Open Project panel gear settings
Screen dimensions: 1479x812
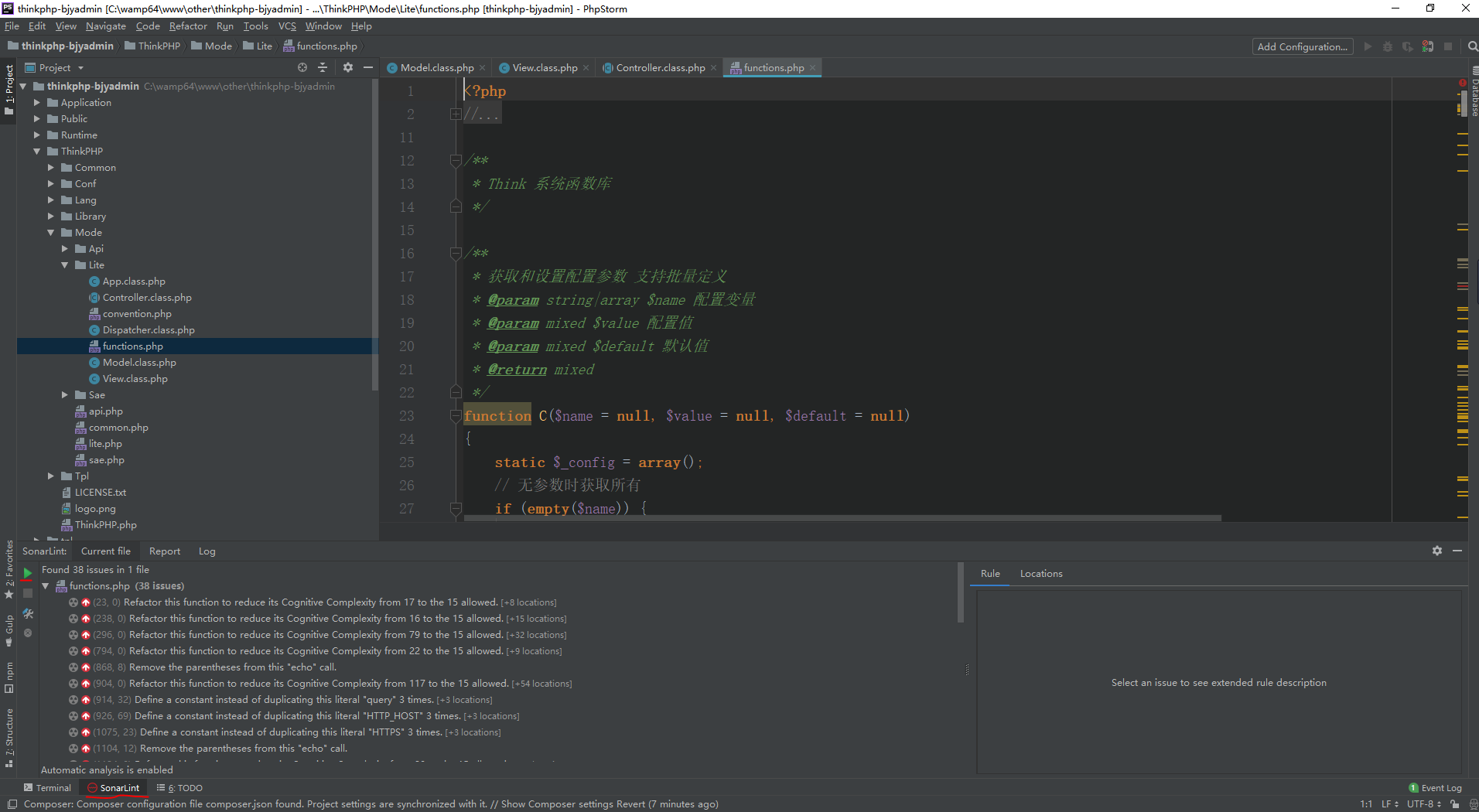point(348,68)
